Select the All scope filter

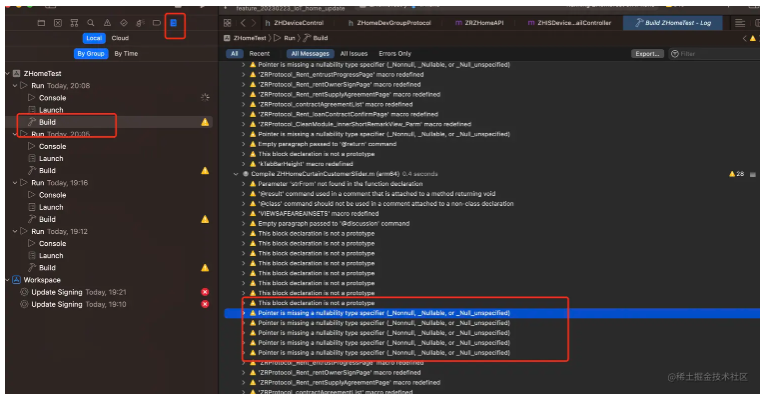click(x=235, y=53)
